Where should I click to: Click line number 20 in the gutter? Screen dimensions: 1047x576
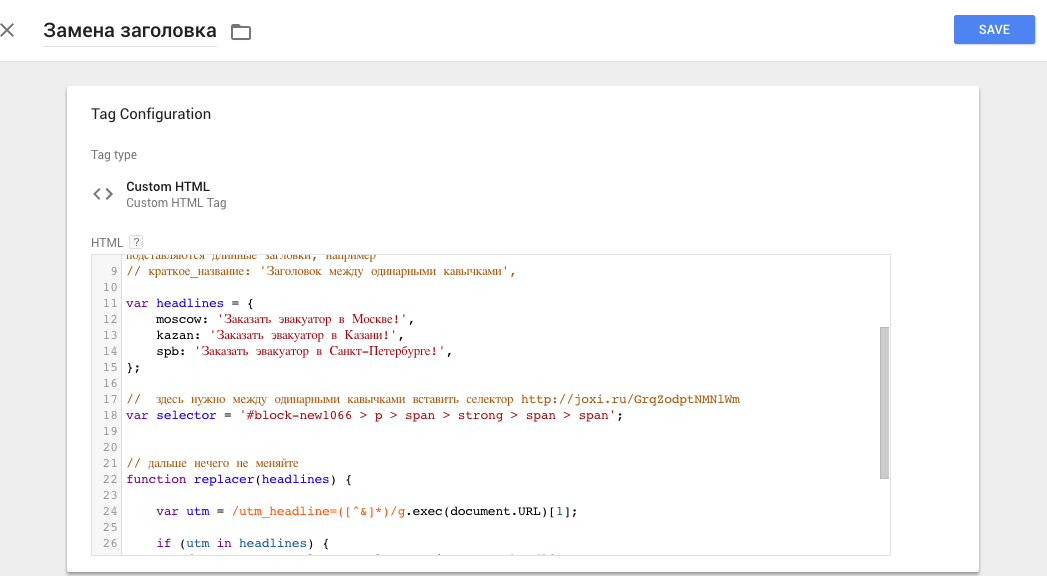109,447
